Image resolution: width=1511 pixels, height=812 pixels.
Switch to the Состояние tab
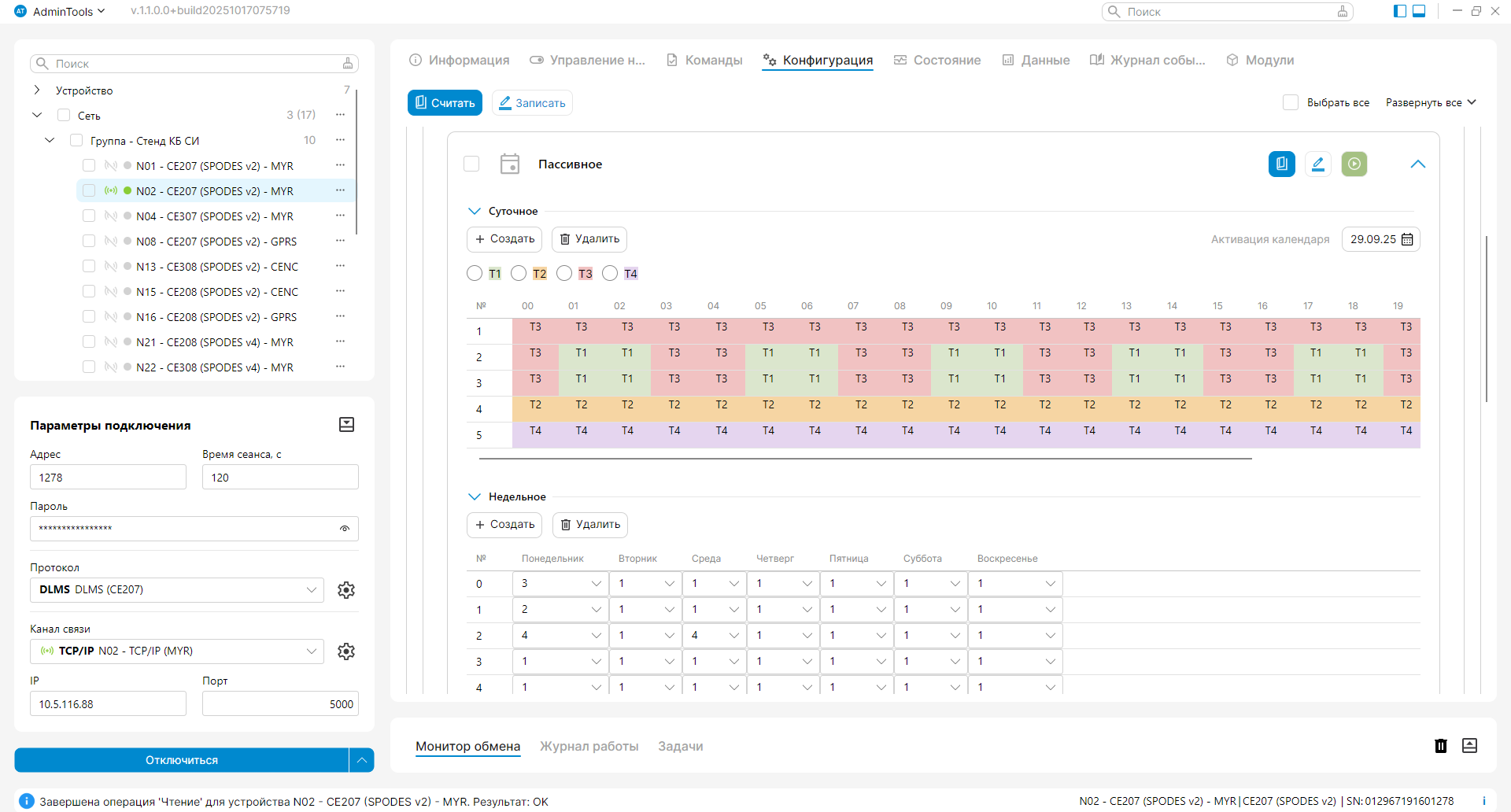coord(937,61)
